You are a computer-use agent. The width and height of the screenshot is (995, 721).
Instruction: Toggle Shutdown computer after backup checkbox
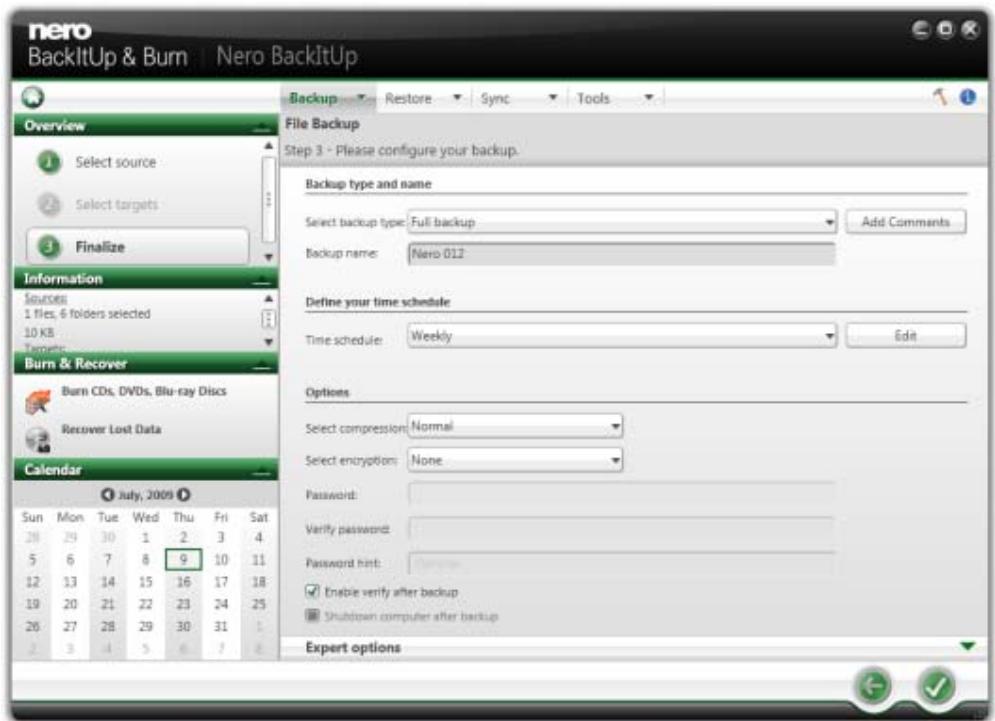coord(312,616)
